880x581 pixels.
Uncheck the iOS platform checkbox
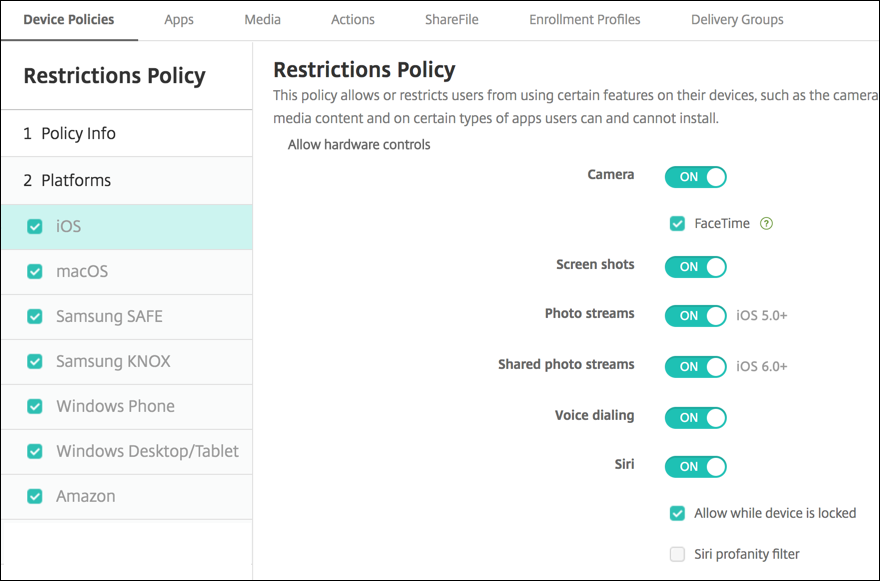35,227
